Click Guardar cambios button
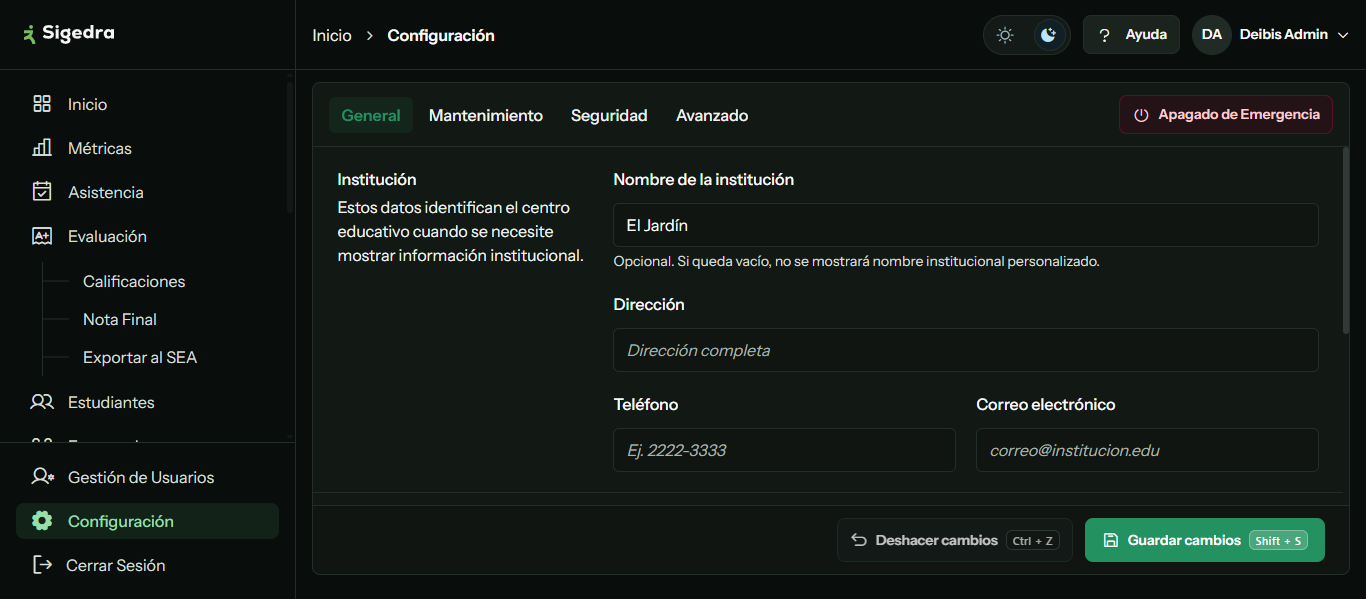Viewport: 1366px width, 599px height. [1205, 540]
